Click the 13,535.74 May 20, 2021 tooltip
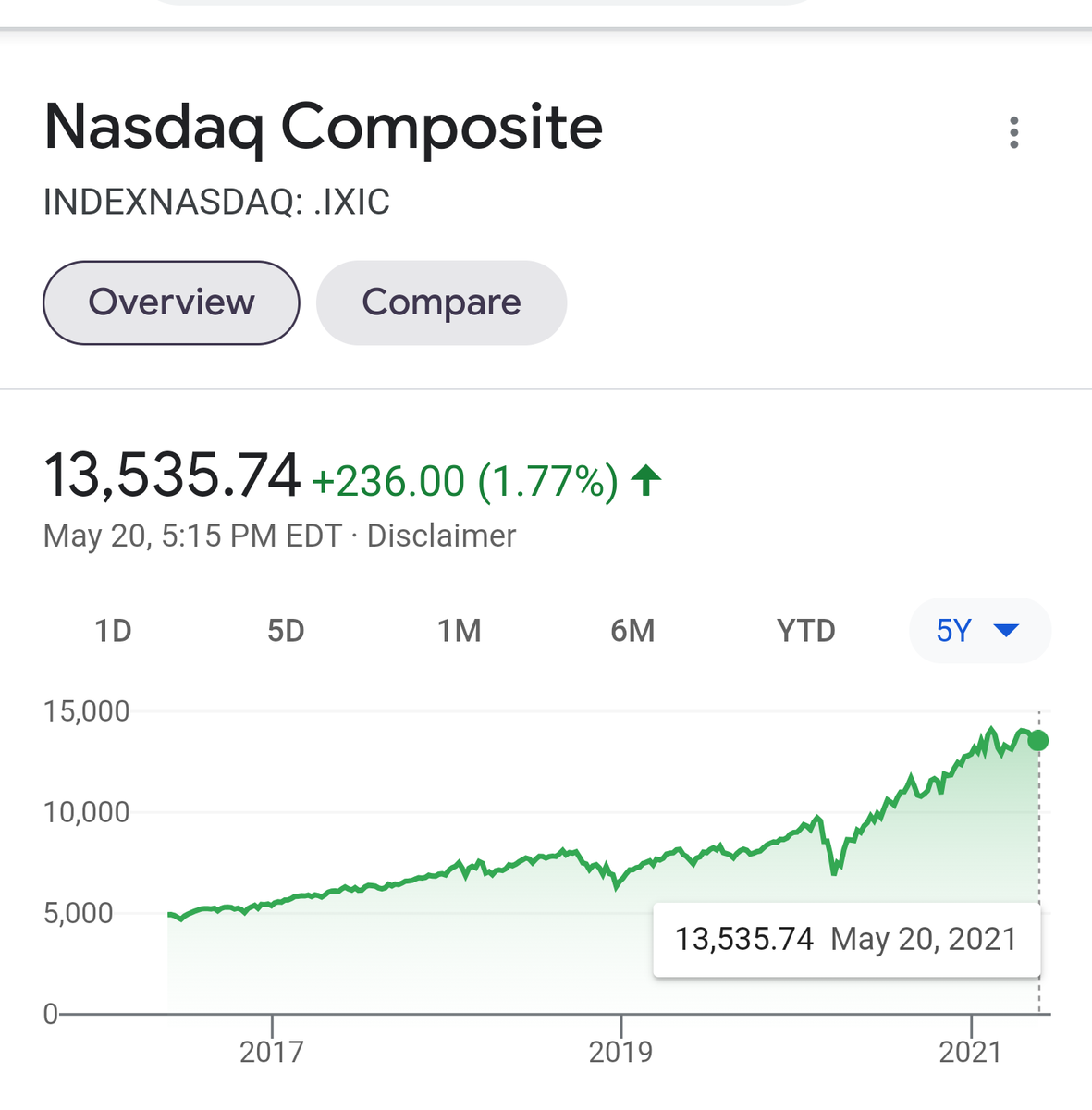1092x1110 pixels. point(846,939)
